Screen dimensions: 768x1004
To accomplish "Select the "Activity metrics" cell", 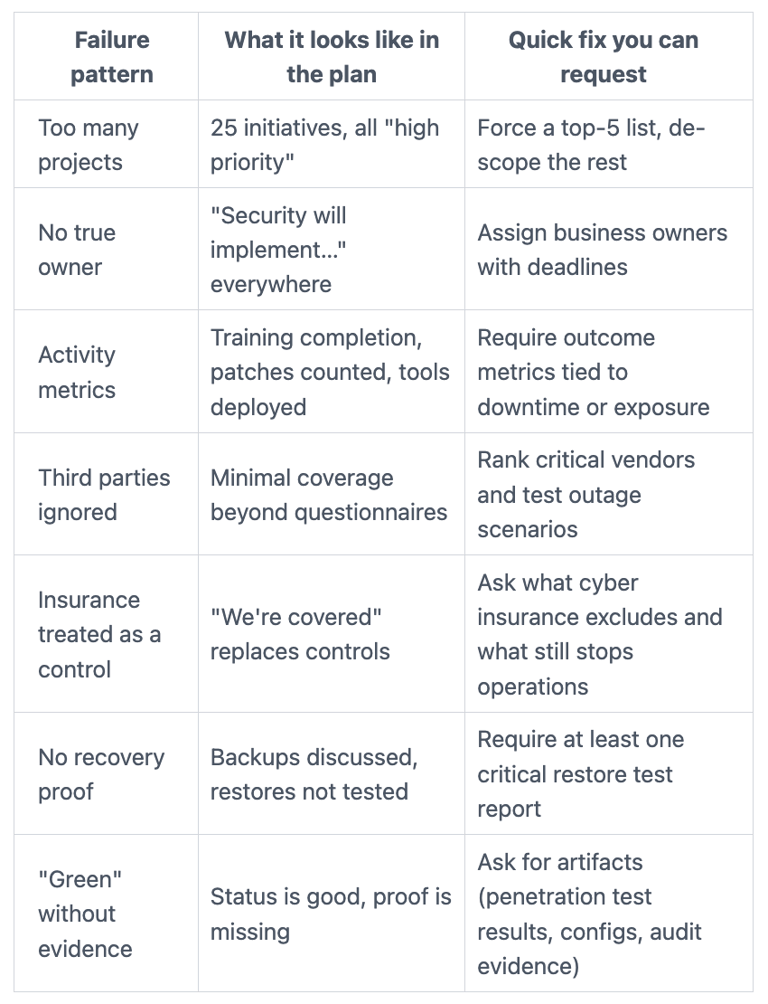I will point(77,372).
